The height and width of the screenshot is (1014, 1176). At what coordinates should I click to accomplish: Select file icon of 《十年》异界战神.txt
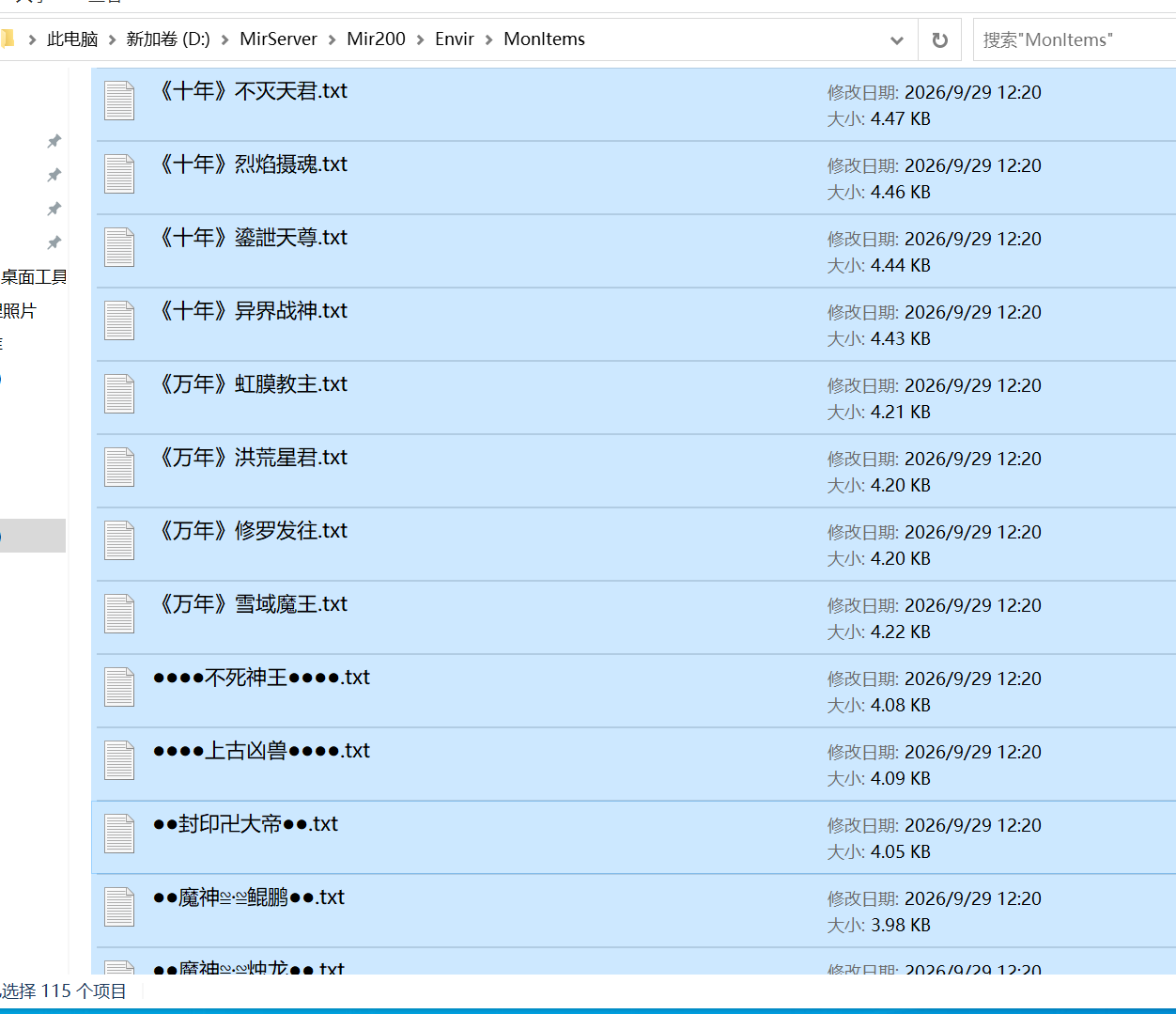tap(119, 320)
